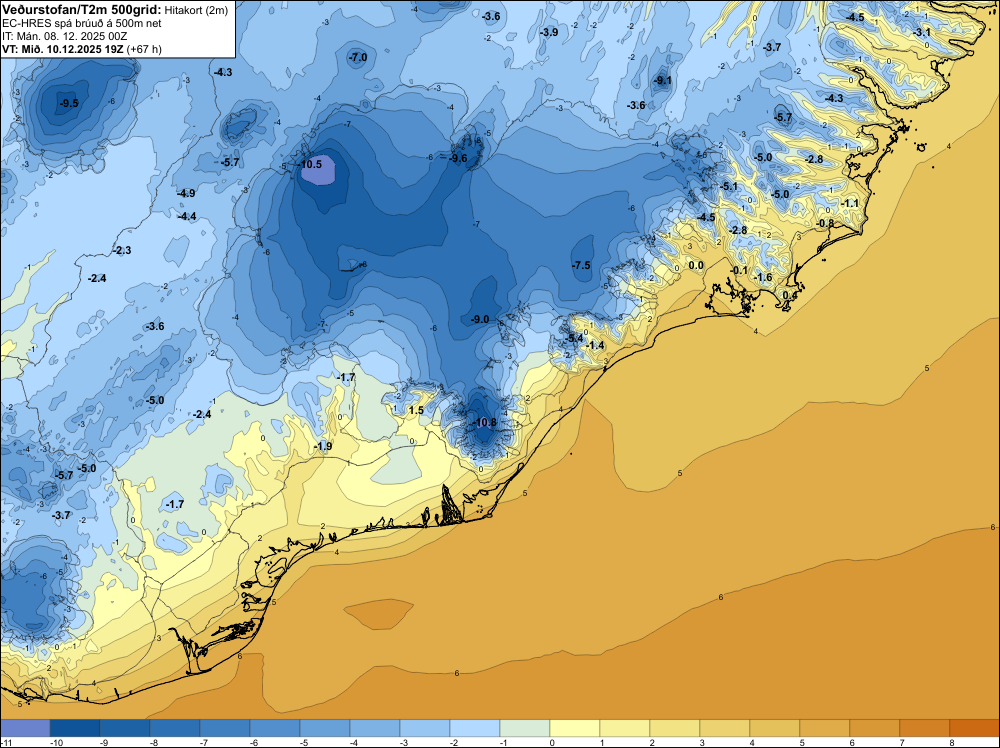
Task: Click the -9.6 temperature label
Action: pyautogui.click(x=457, y=158)
